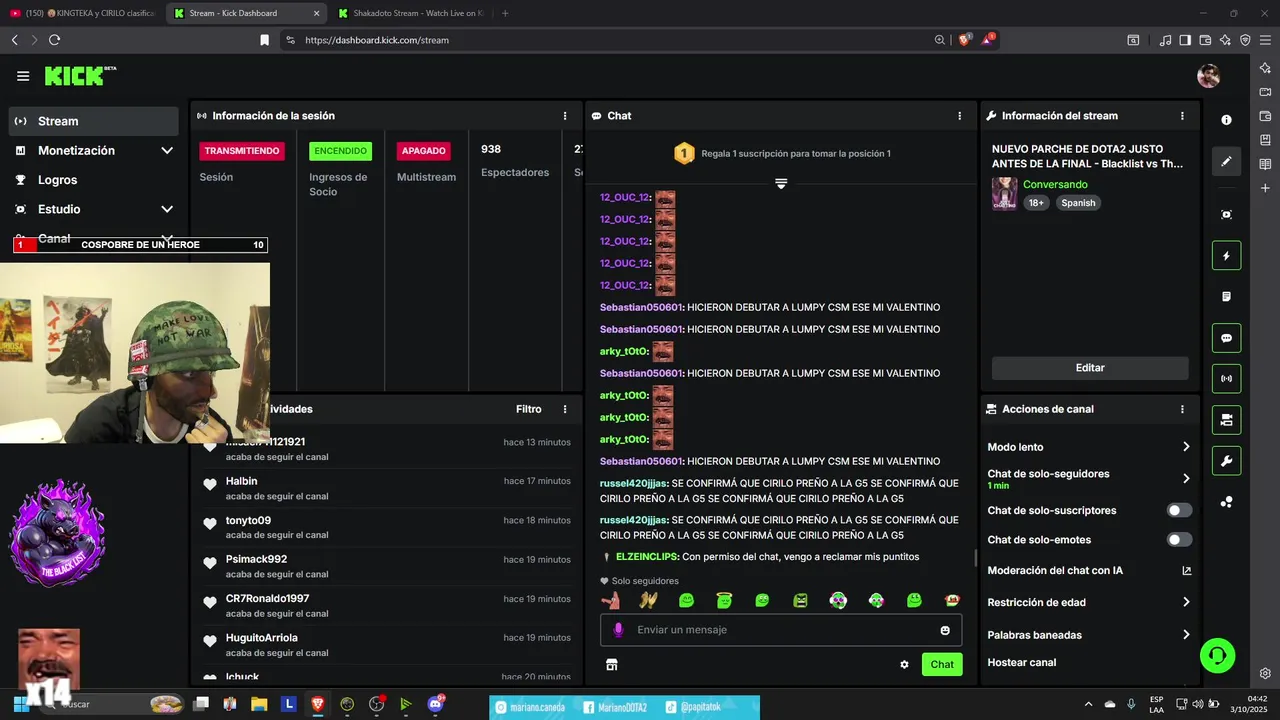This screenshot has width=1280, height=720.
Task: Click the green Chat send button
Action: [x=942, y=664]
